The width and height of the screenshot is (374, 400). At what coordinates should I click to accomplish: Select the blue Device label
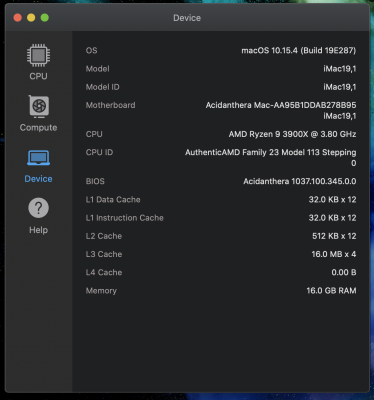38,179
